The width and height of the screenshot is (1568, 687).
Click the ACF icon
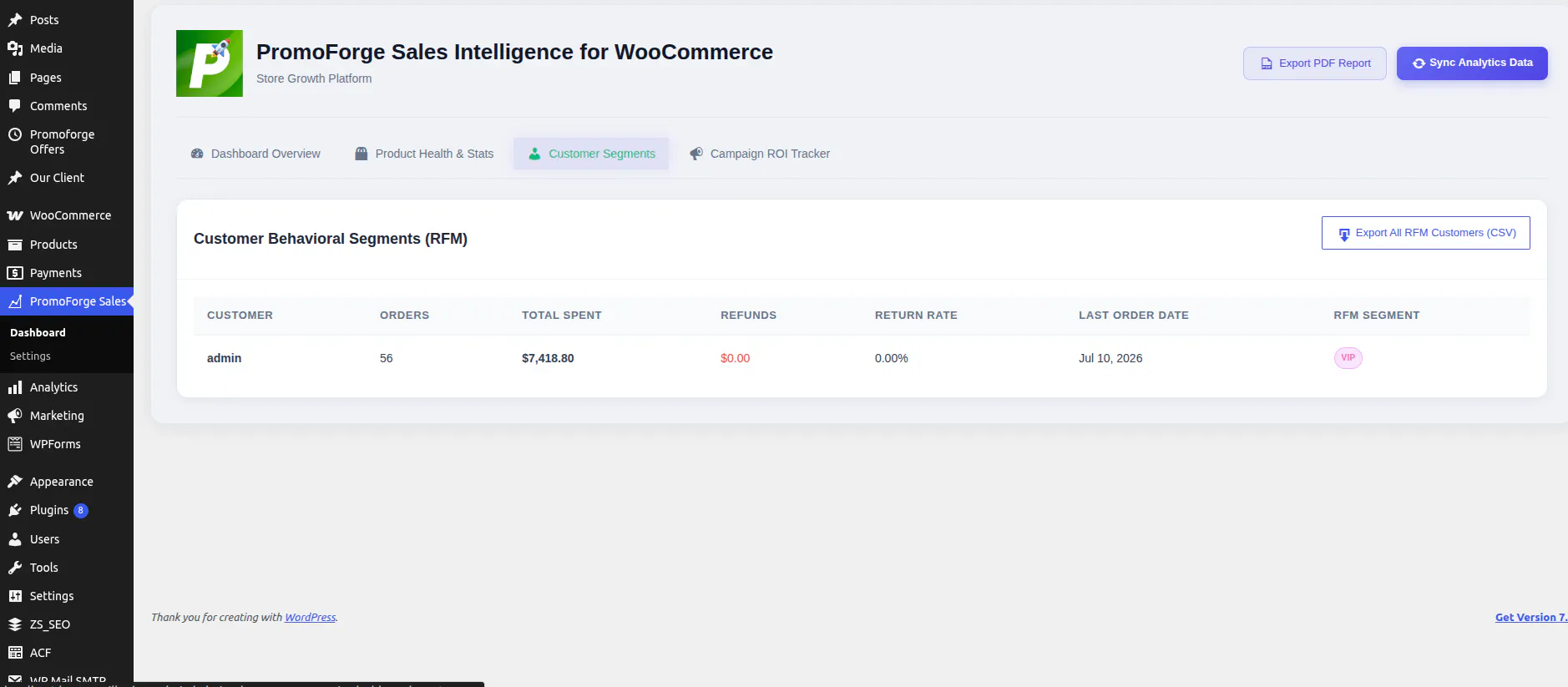15,653
